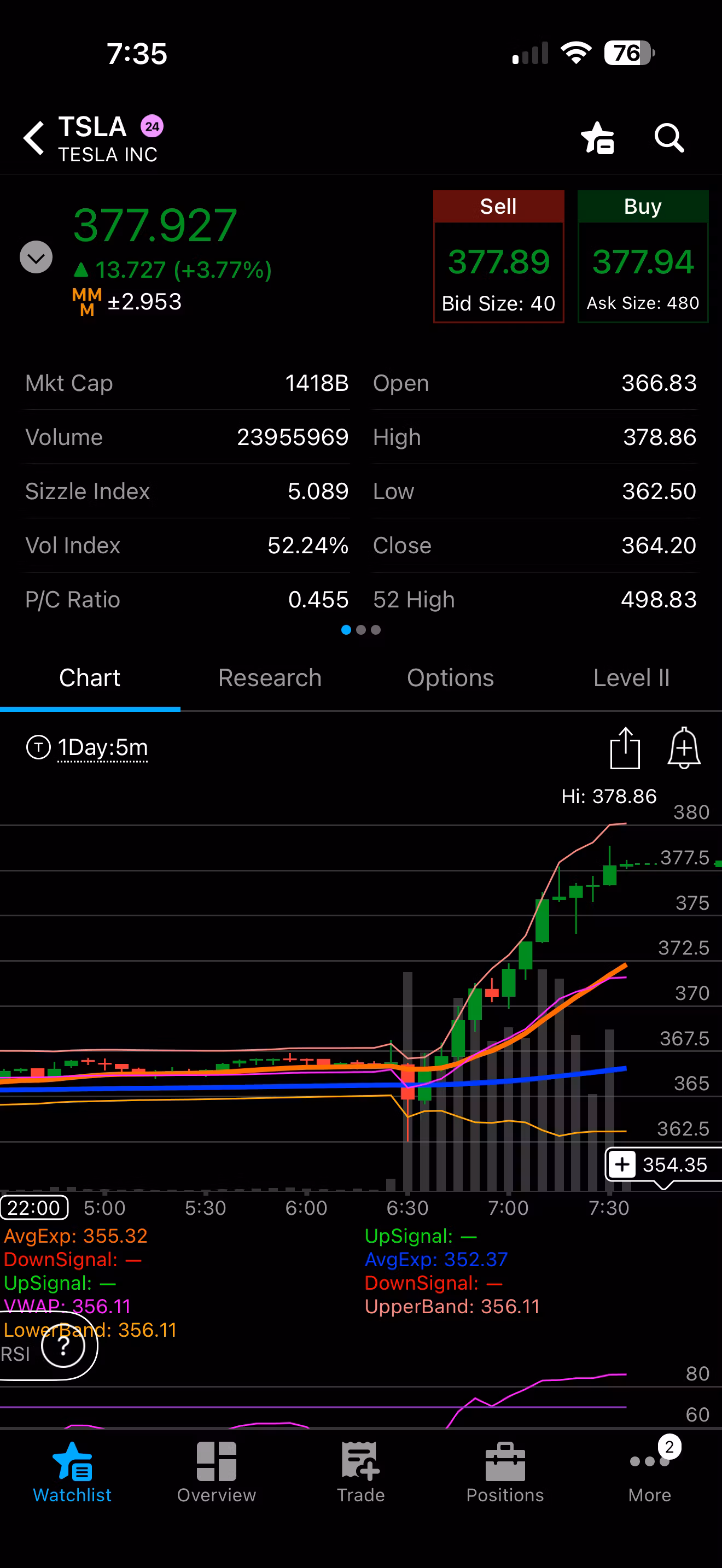Tap the plus icon on the 354.35 price bubble
The width and height of the screenshot is (722, 1568).
(622, 1165)
